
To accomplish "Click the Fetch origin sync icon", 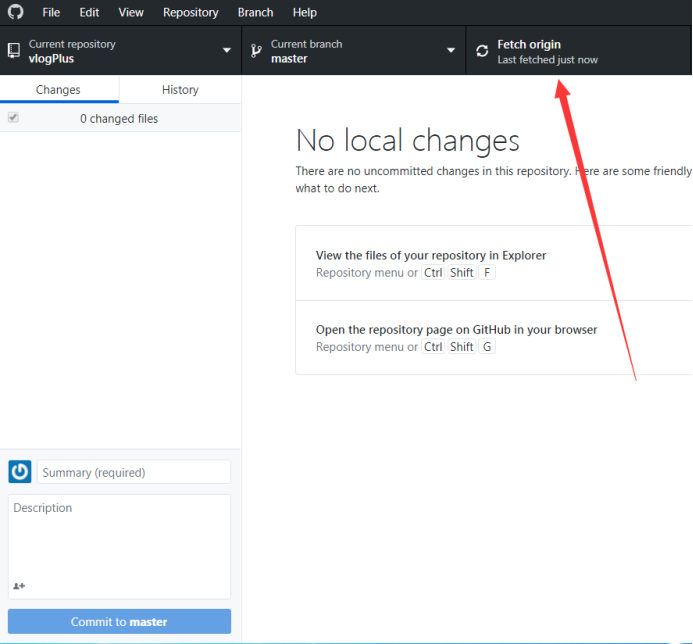I will [x=482, y=51].
